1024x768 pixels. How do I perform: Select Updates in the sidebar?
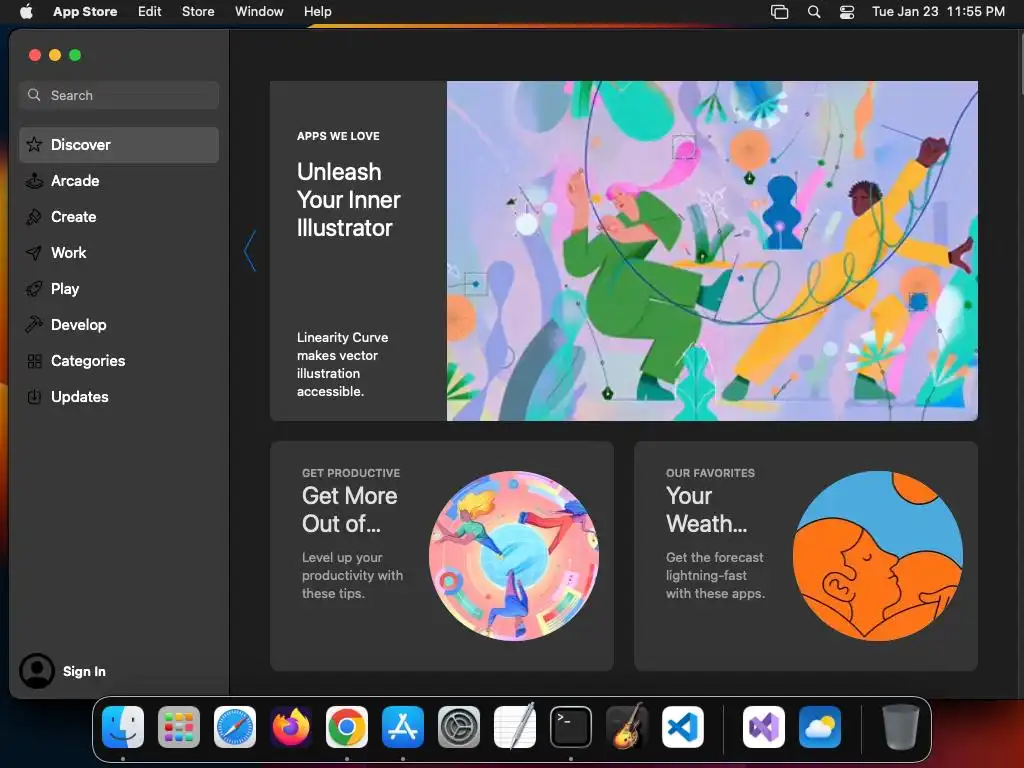119,397
